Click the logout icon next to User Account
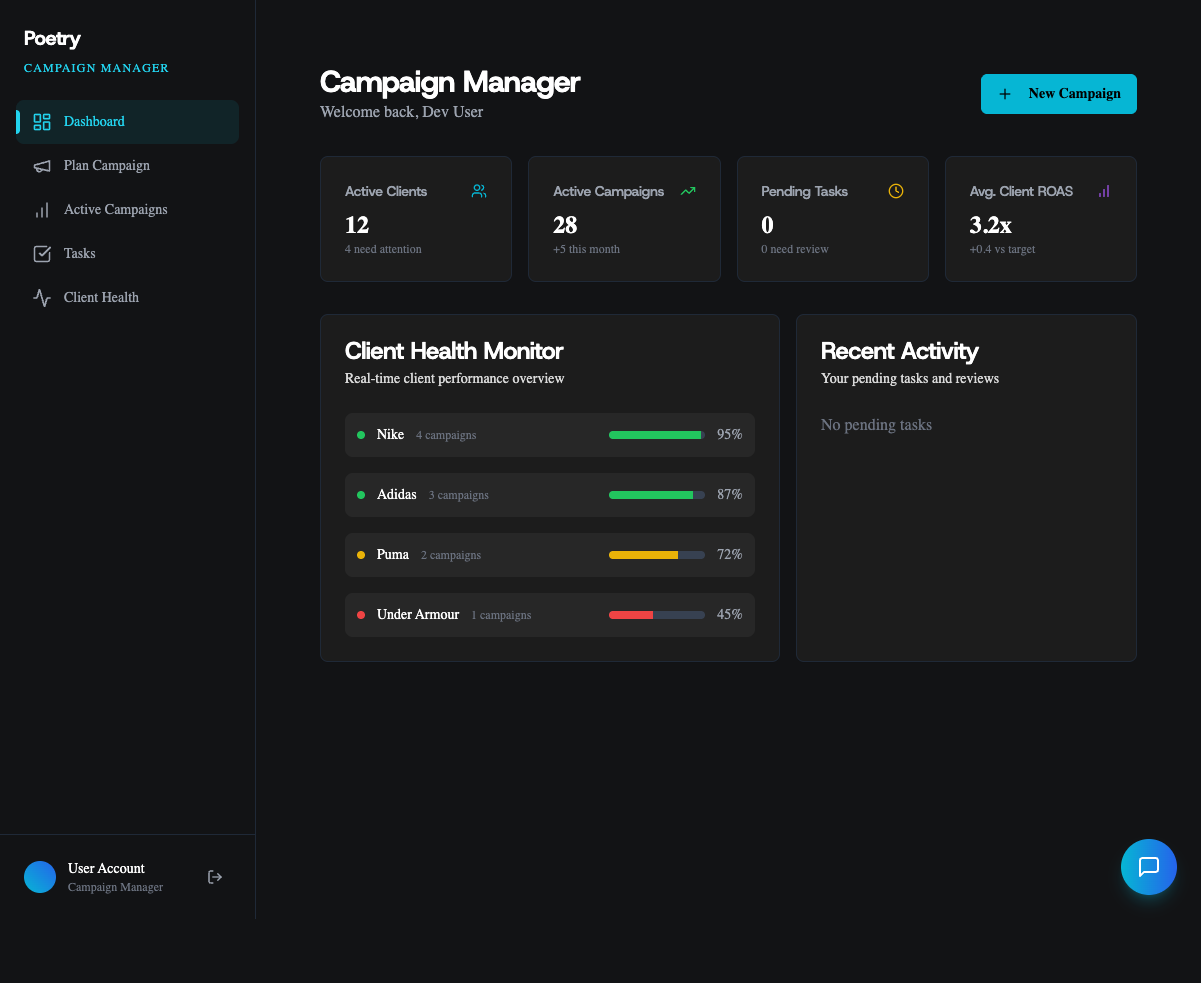The width and height of the screenshot is (1201, 983). click(x=215, y=876)
